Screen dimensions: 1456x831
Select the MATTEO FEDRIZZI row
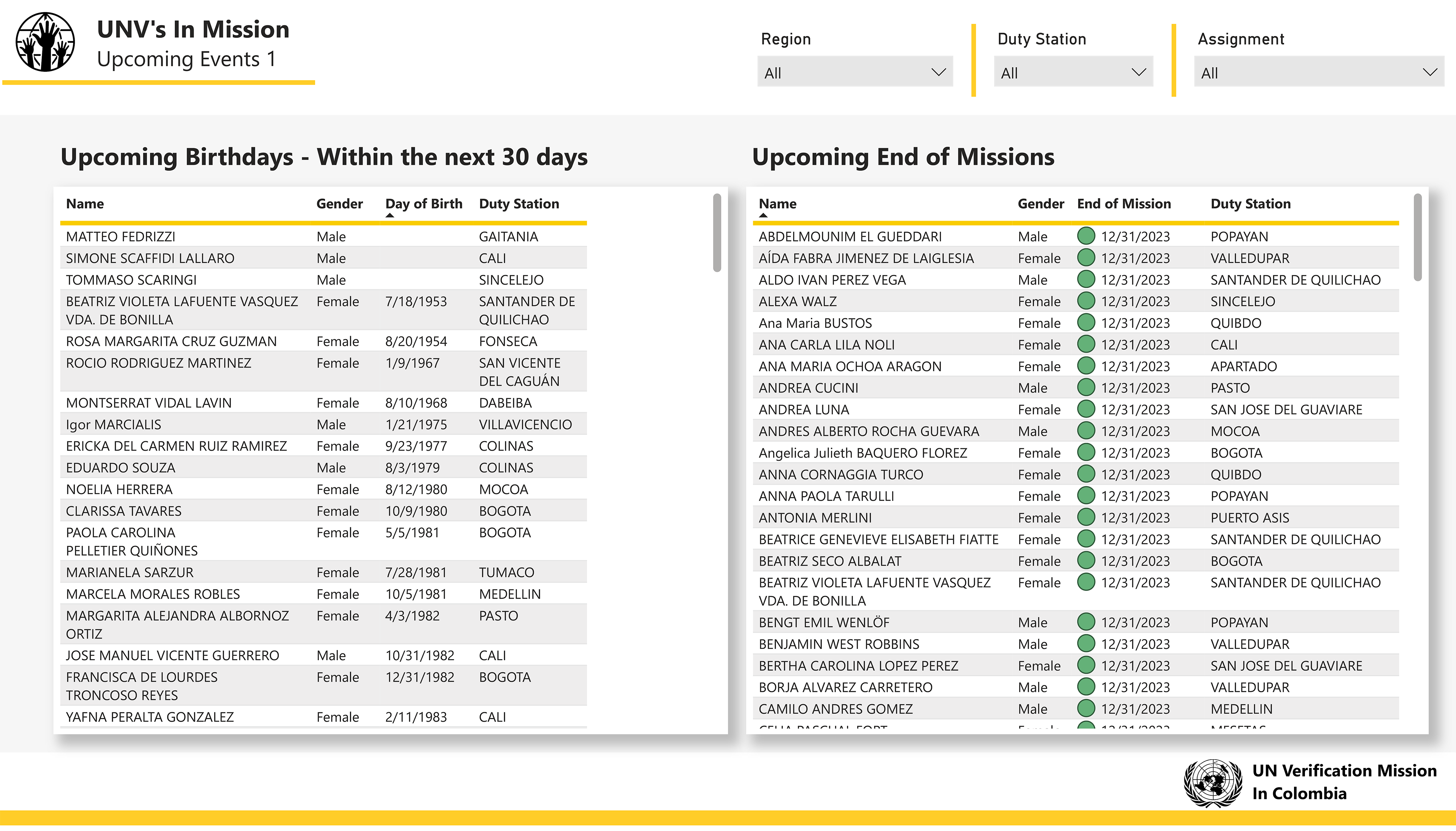pos(120,236)
